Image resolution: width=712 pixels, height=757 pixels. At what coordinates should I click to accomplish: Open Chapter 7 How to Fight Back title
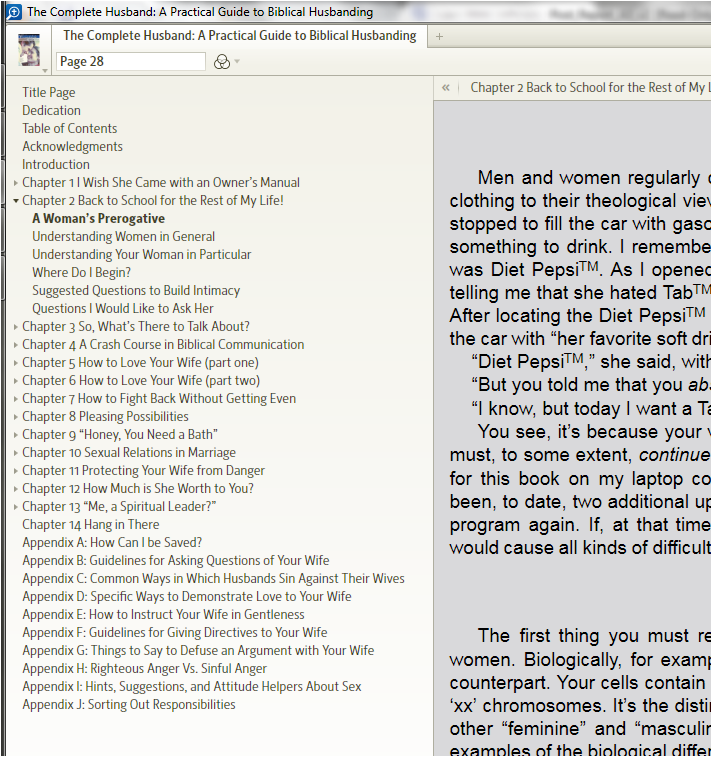click(159, 399)
